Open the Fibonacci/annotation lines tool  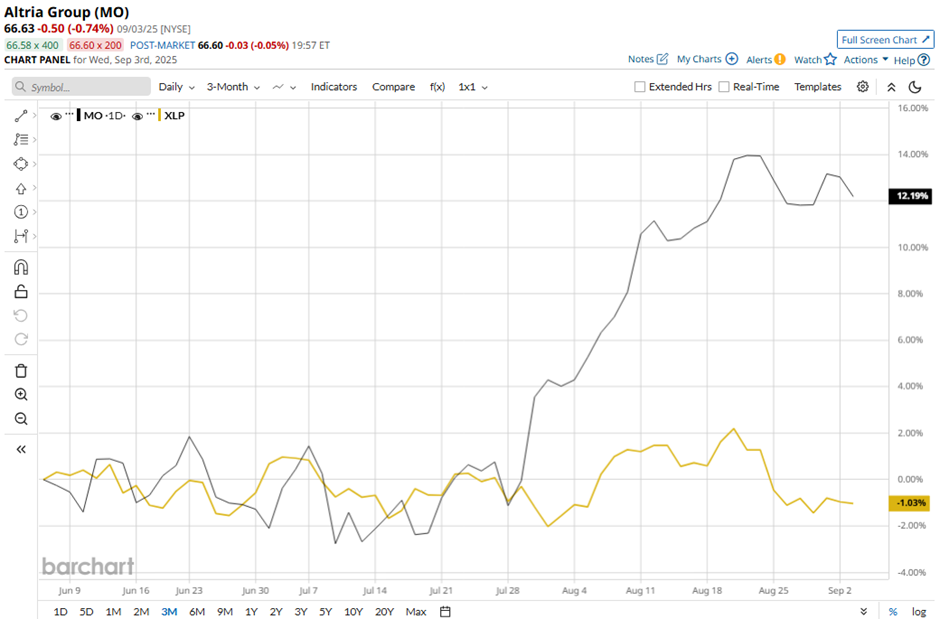tap(20, 140)
